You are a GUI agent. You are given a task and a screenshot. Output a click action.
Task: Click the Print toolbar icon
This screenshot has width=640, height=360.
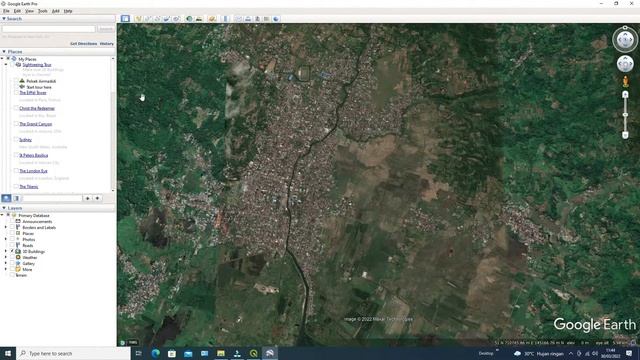[248, 19]
